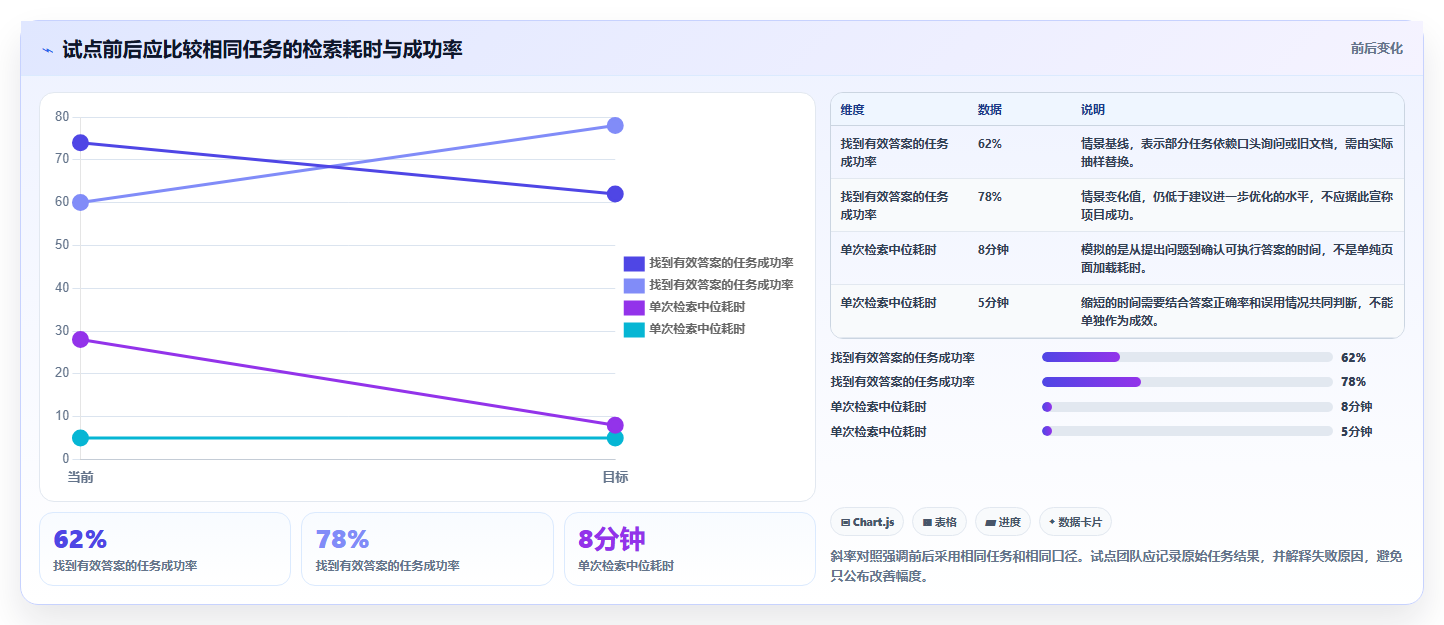Click the 78% value beside the progress bar
Image resolution: width=1444 pixels, height=625 pixels.
(x=1354, y=382)
